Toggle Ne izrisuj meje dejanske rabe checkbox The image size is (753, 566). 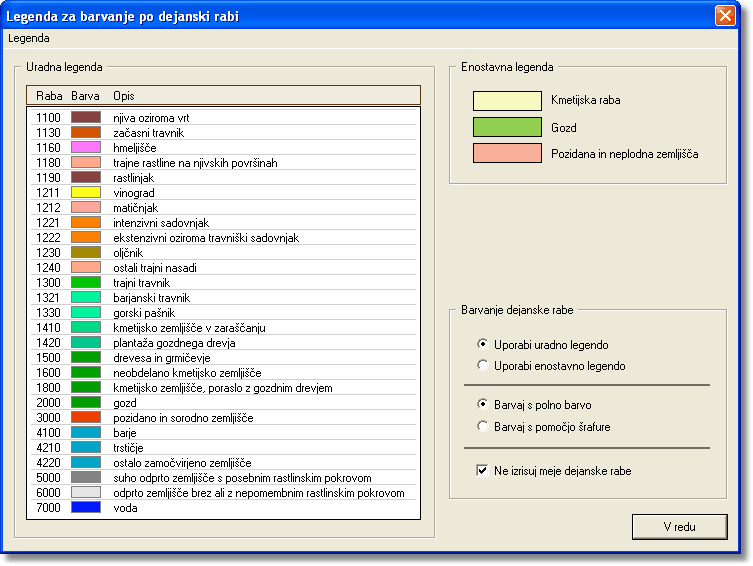[x=484, y=470]
